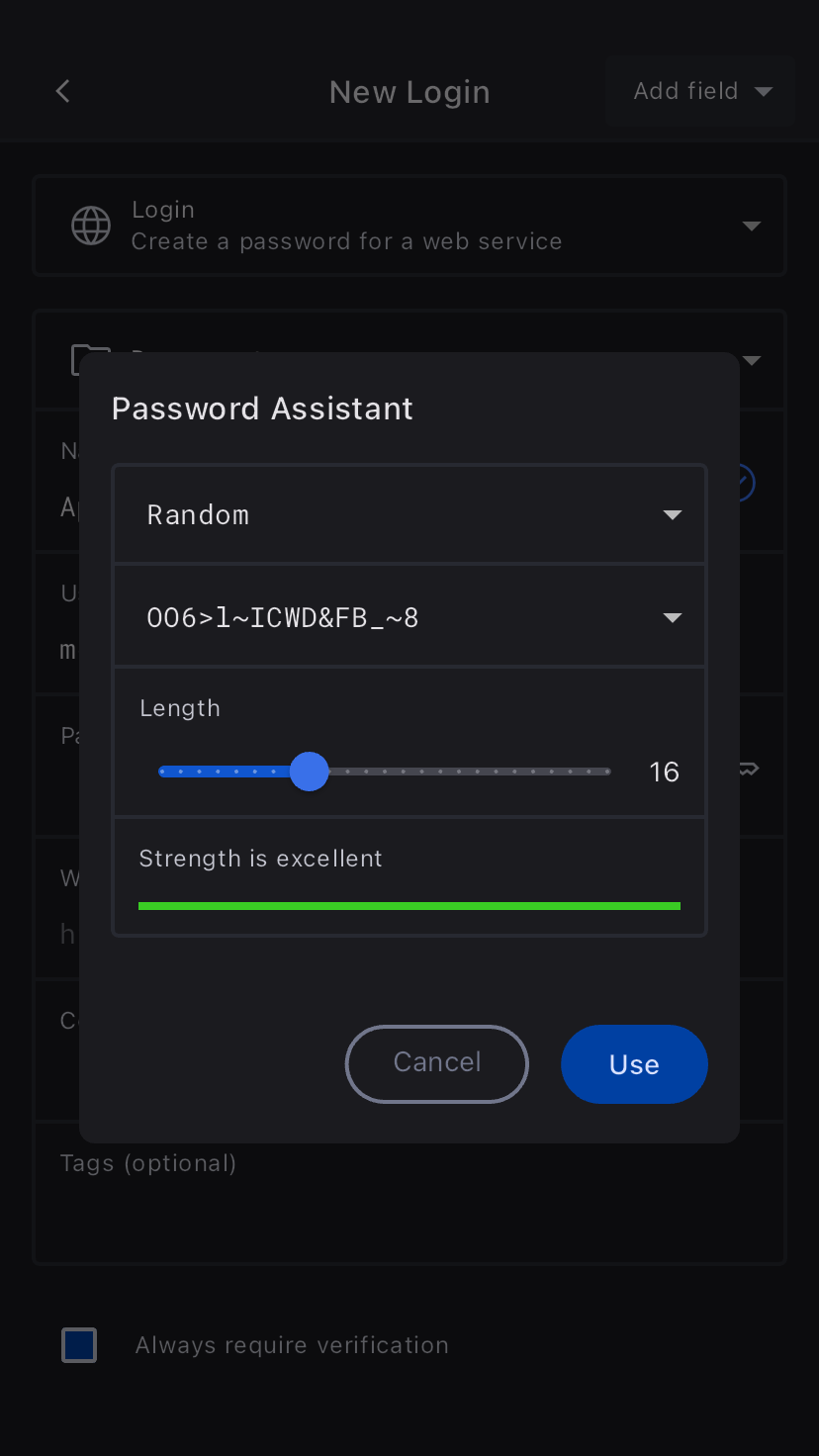This screenshot has height=1456, width=819.
Task: Cancel the Password Assistant dialog
Action: coord(436,1063)
